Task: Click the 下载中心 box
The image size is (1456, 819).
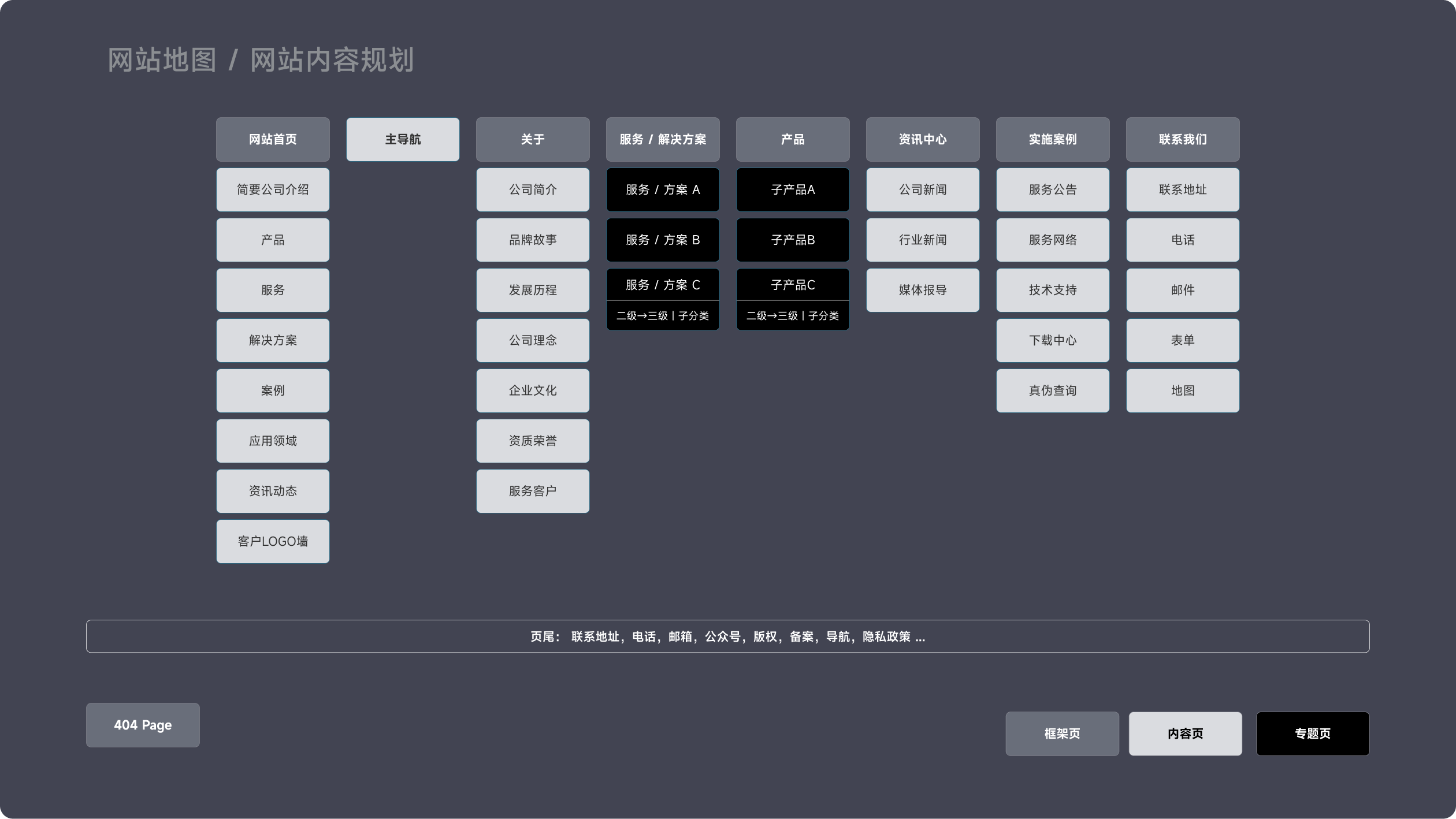Action: 1053,340
